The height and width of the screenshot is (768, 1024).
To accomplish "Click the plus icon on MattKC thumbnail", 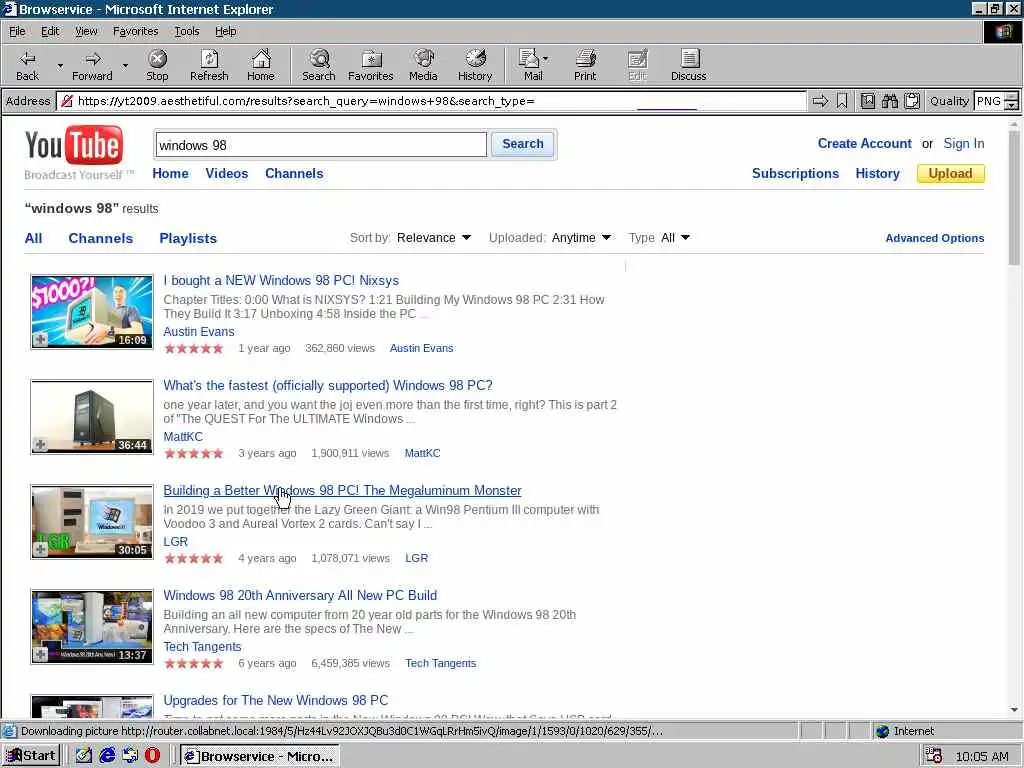I will pyautogui.click(x=40, y=445).
